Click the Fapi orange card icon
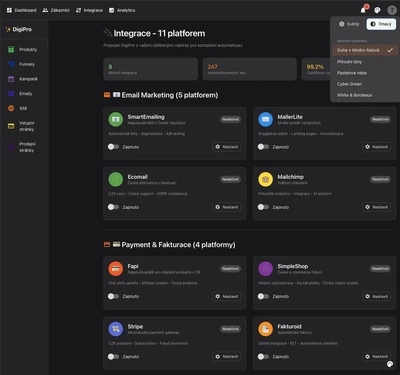The height and width of the screenshot is (375, 400). pos(116,269)
